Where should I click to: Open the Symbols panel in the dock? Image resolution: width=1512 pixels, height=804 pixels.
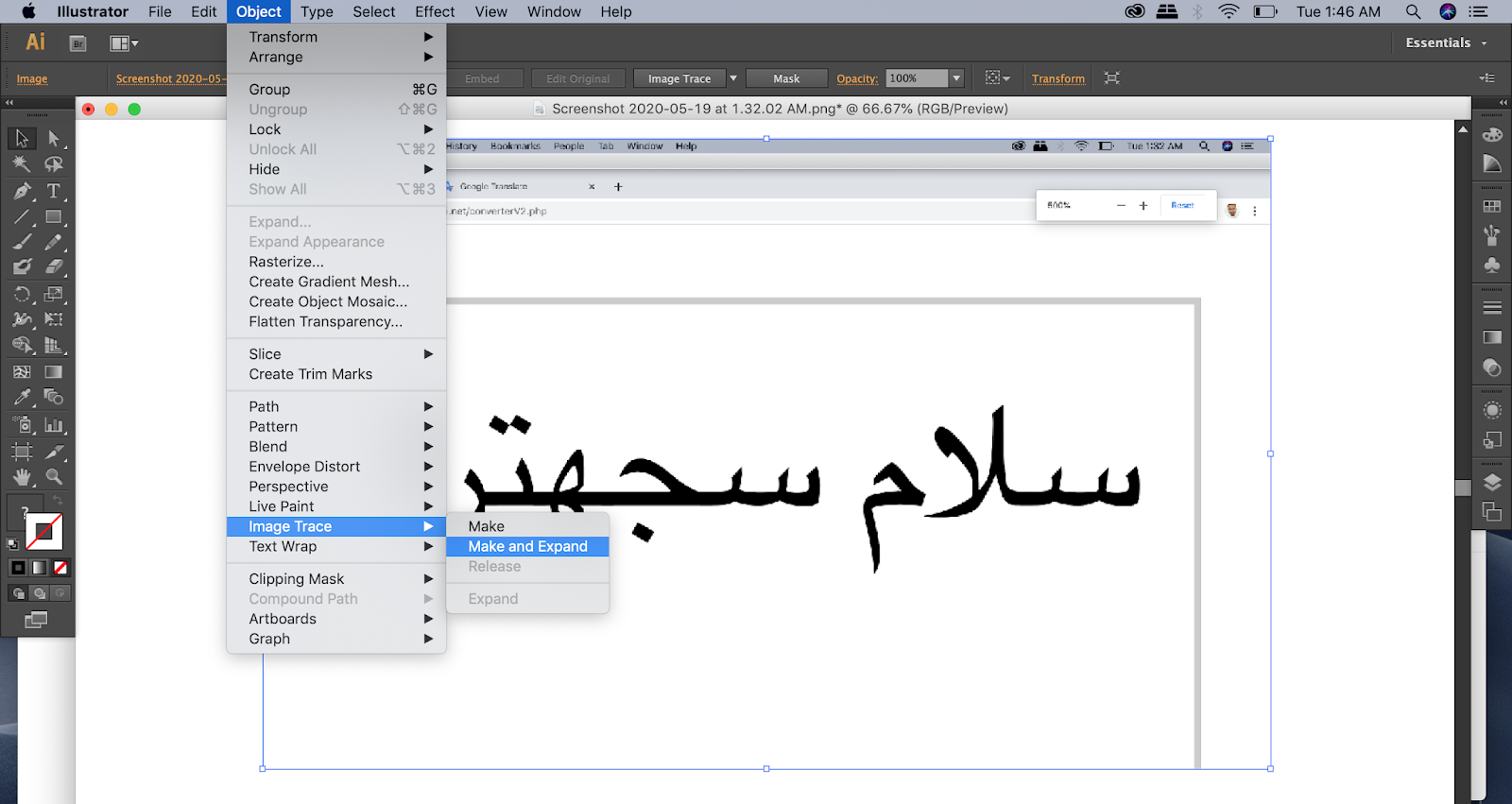(x=1492, y=265)
